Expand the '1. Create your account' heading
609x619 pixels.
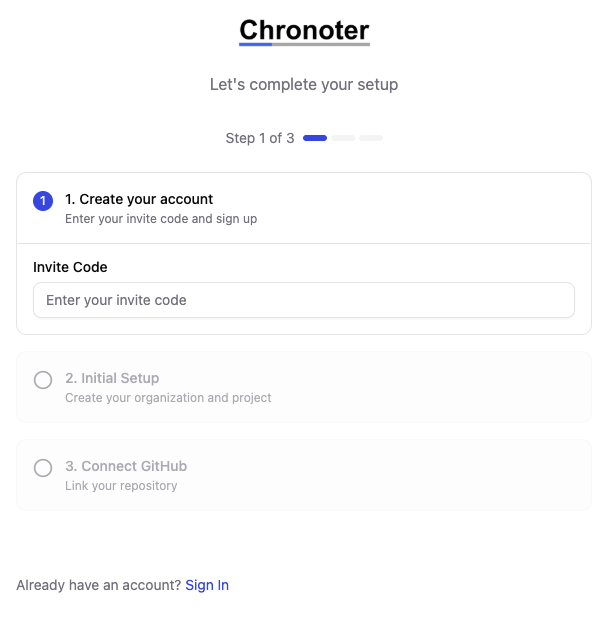point(139,199)
